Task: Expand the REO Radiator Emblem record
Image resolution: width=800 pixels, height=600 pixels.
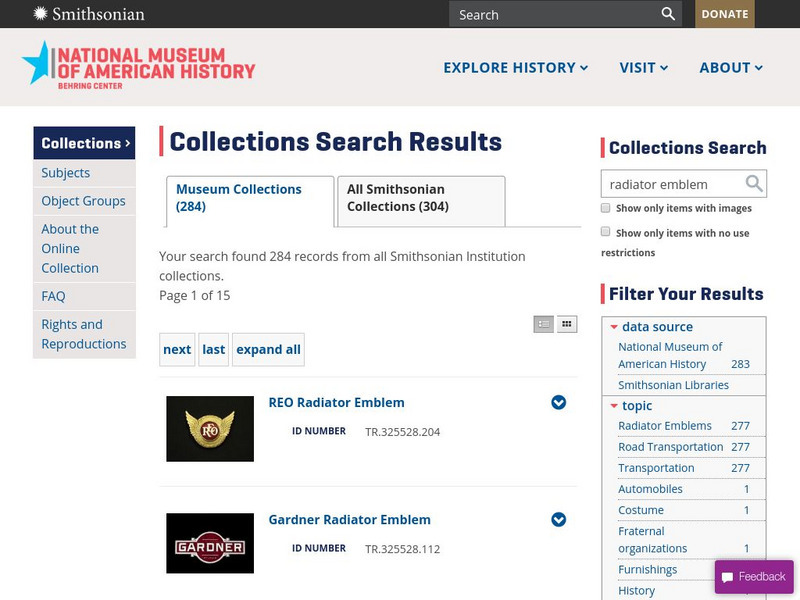Action: pos(559,402)
